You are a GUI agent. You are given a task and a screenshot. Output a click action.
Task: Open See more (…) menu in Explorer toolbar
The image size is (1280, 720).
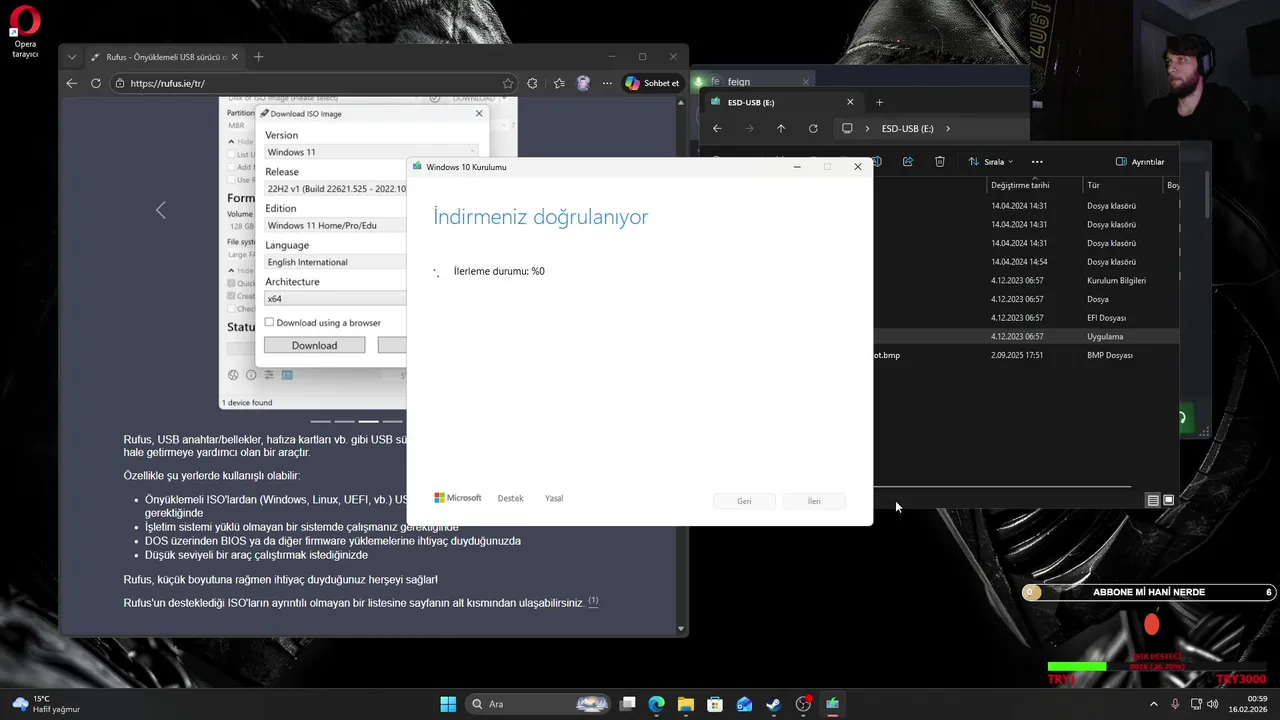1037,161
